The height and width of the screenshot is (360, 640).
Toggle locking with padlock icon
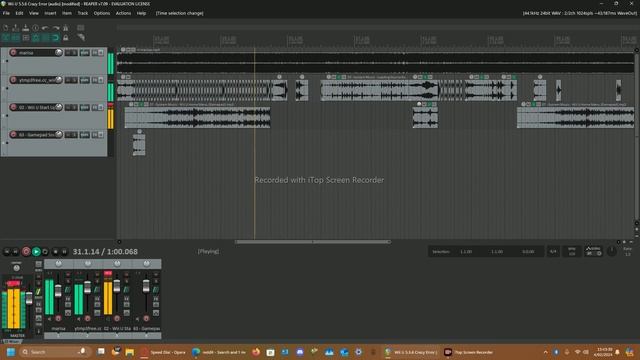click(65, 38)
